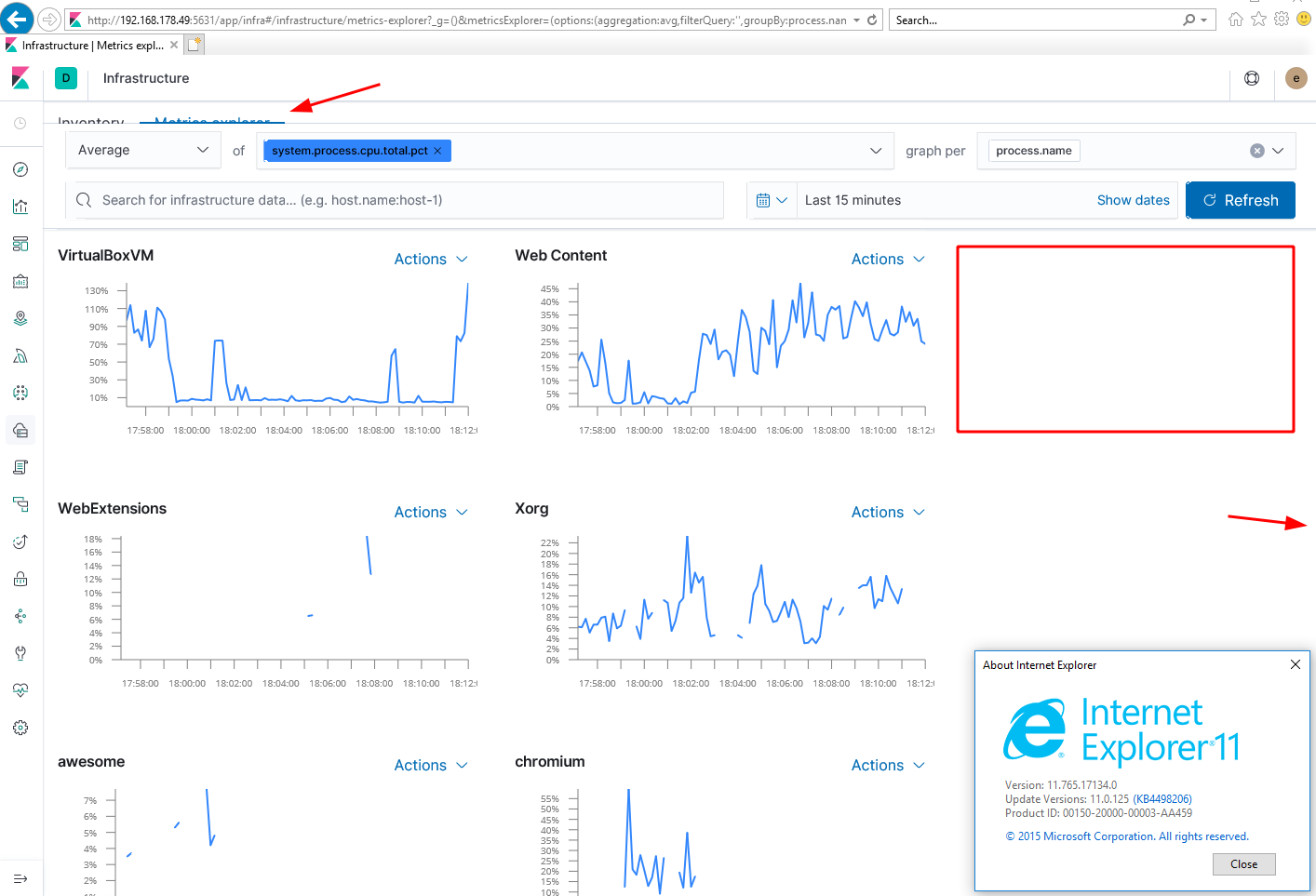The image size is (1316, 896).
Task: Open the Average aggregation dropdown
Action: pyautogui.click(x=142, y=150)
